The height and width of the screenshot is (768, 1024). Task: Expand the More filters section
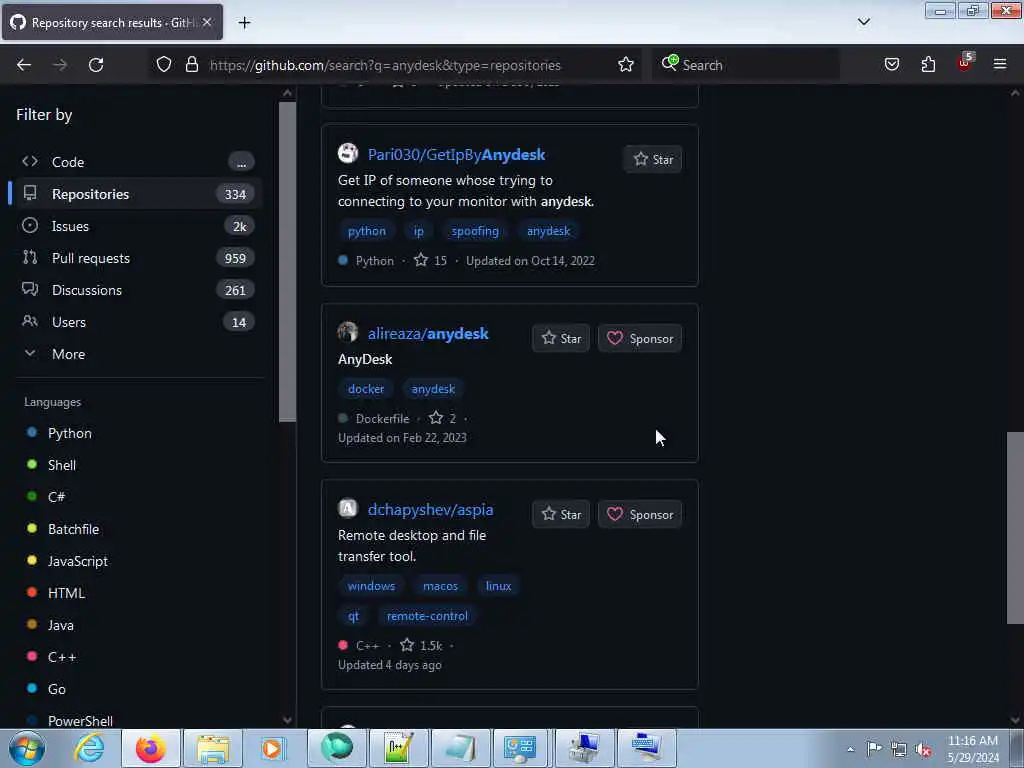[x=137, y=354]
